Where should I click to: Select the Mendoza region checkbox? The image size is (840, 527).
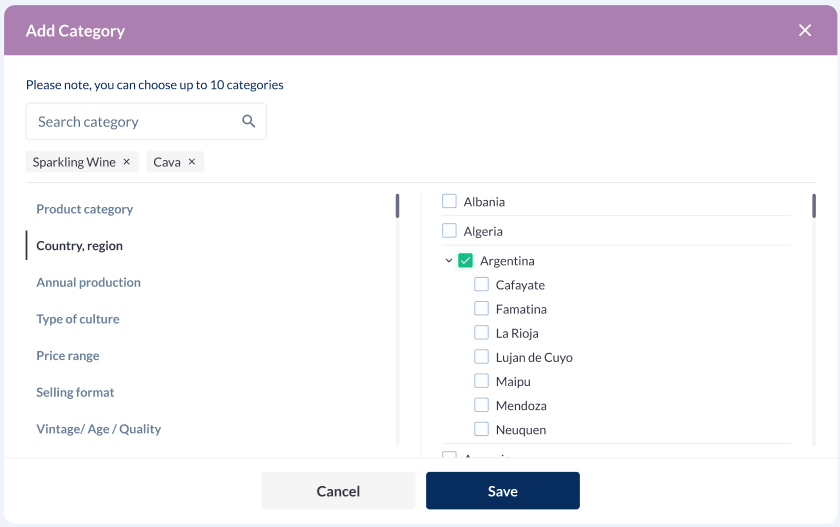click(482, 406)
